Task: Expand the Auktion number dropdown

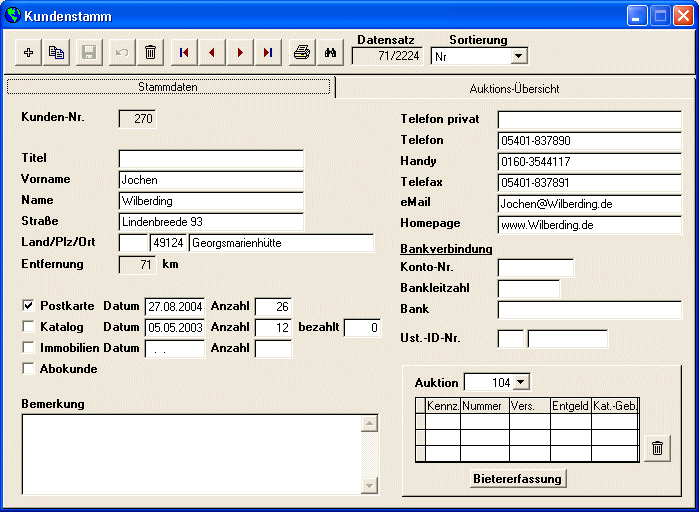Action: tap(521, 382)
